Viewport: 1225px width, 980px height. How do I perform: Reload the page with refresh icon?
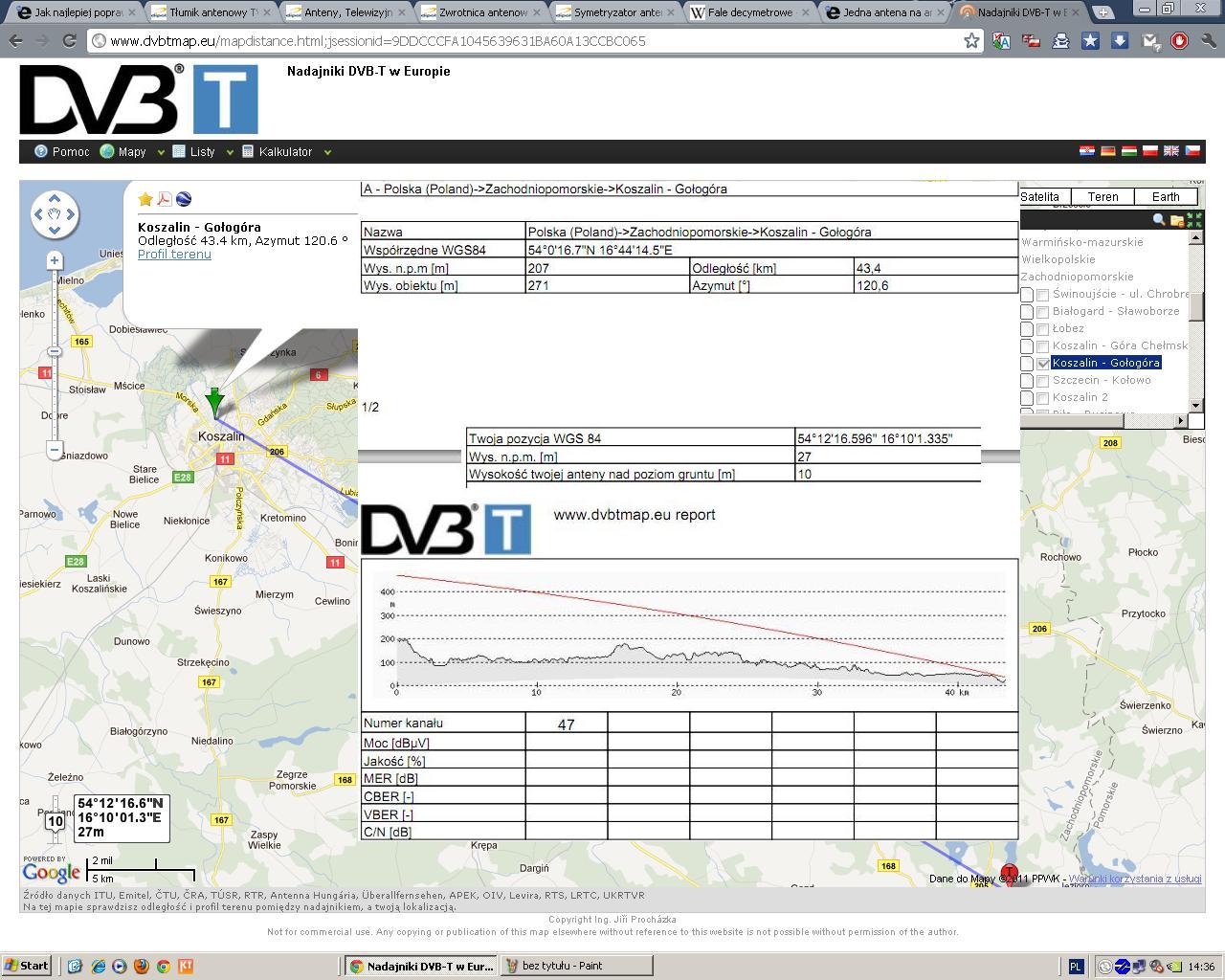click(69, 41)
